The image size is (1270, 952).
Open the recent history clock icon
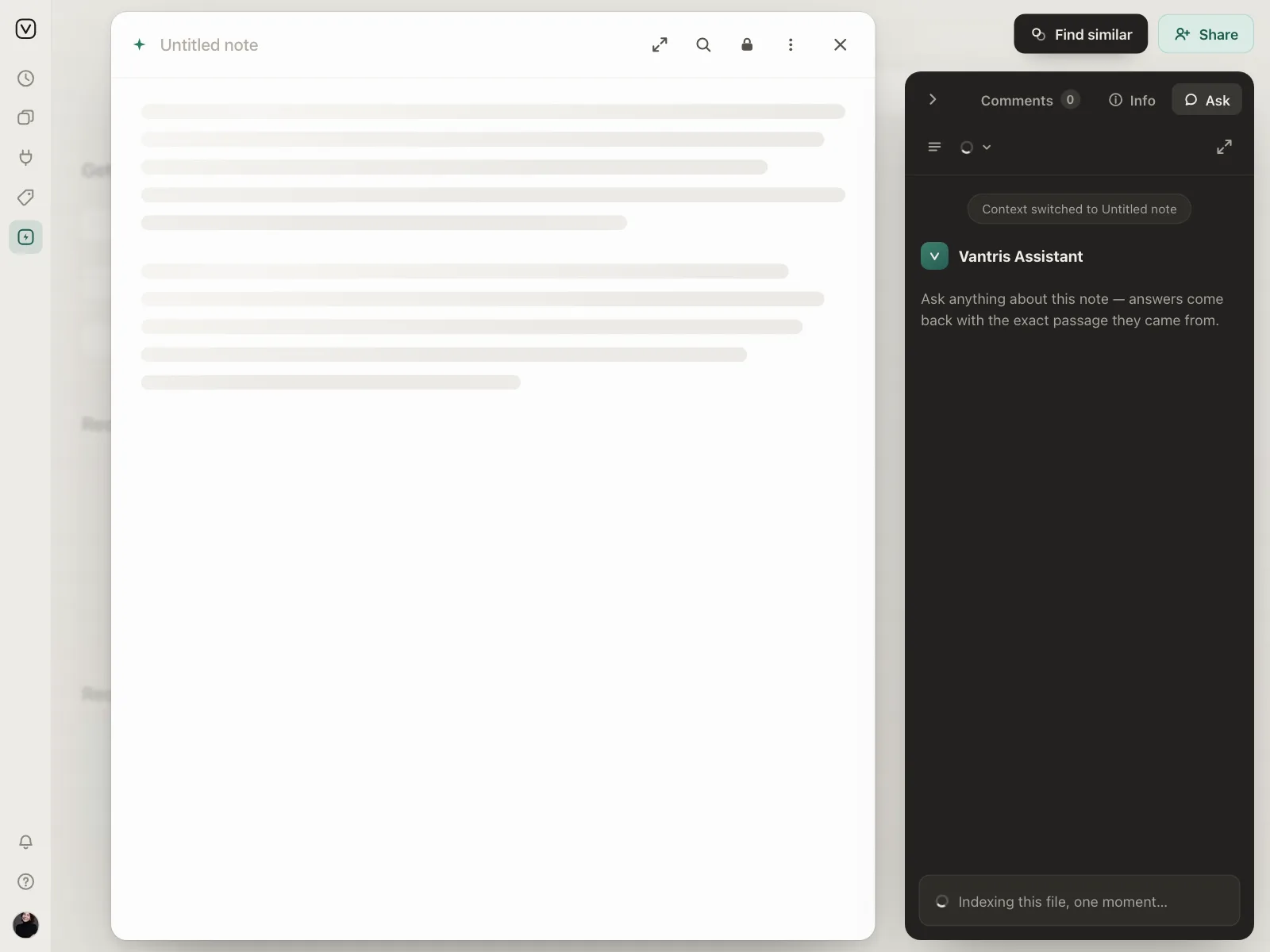click(25, 79)
